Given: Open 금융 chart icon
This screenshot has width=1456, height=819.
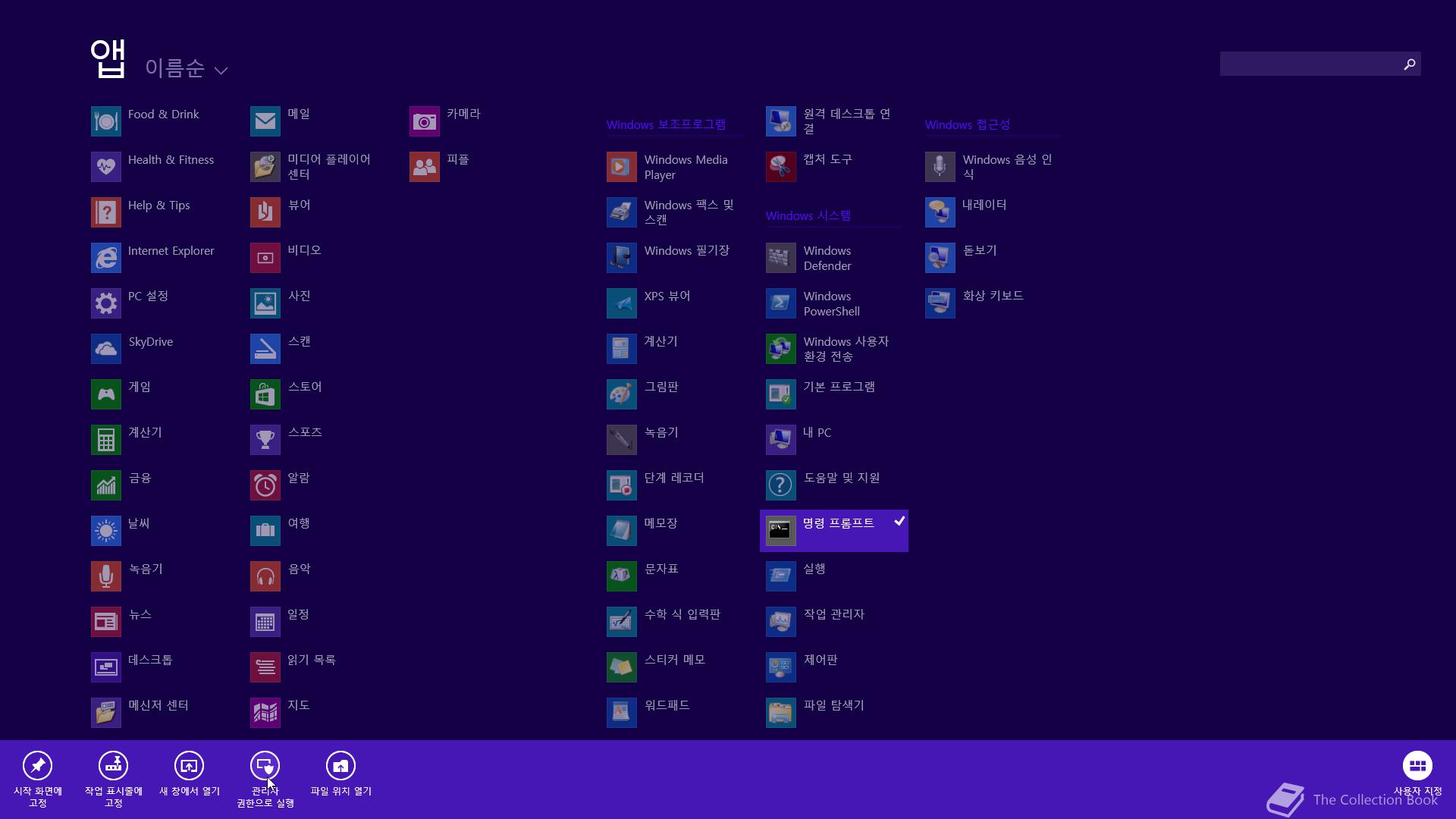Looking at the screenshot, I should pos(106,485).
